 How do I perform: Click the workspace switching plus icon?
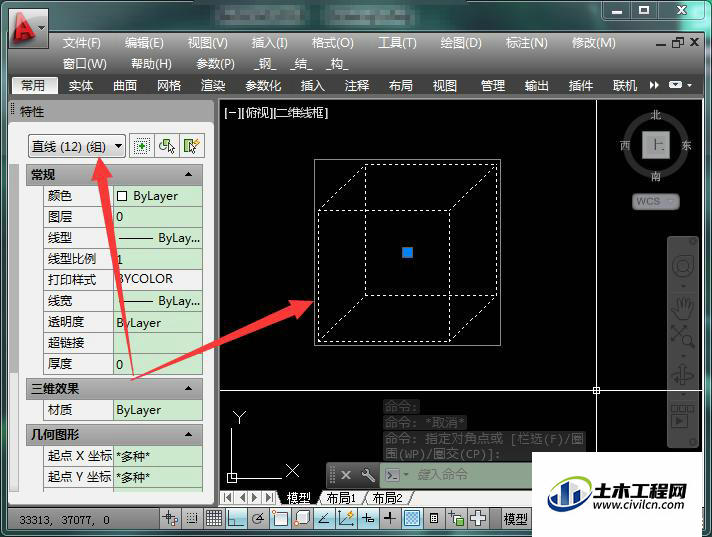[x=478, y=518]
